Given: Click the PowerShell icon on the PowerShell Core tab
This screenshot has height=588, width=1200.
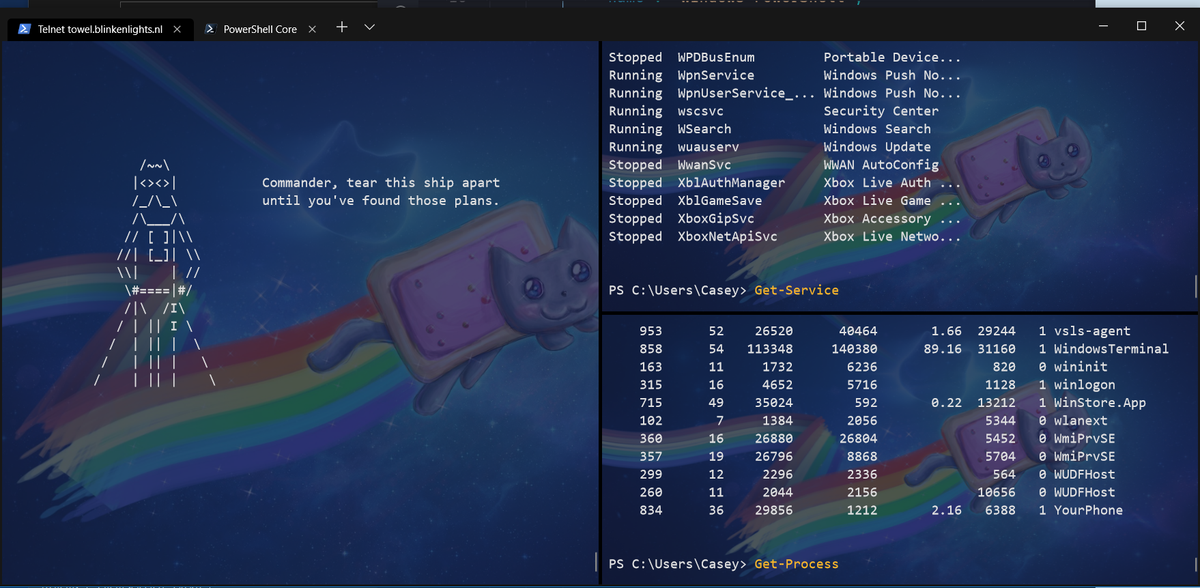Looking at the screenshot, I should tap(210, 28).
